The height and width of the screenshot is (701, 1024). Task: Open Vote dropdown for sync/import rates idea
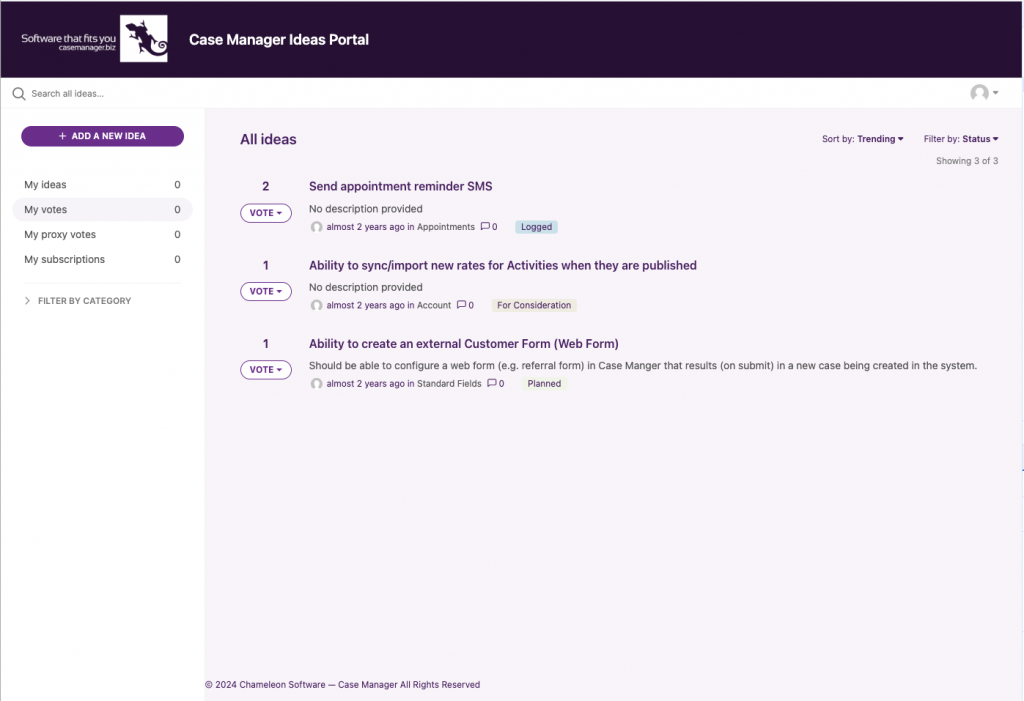(266, 291)
